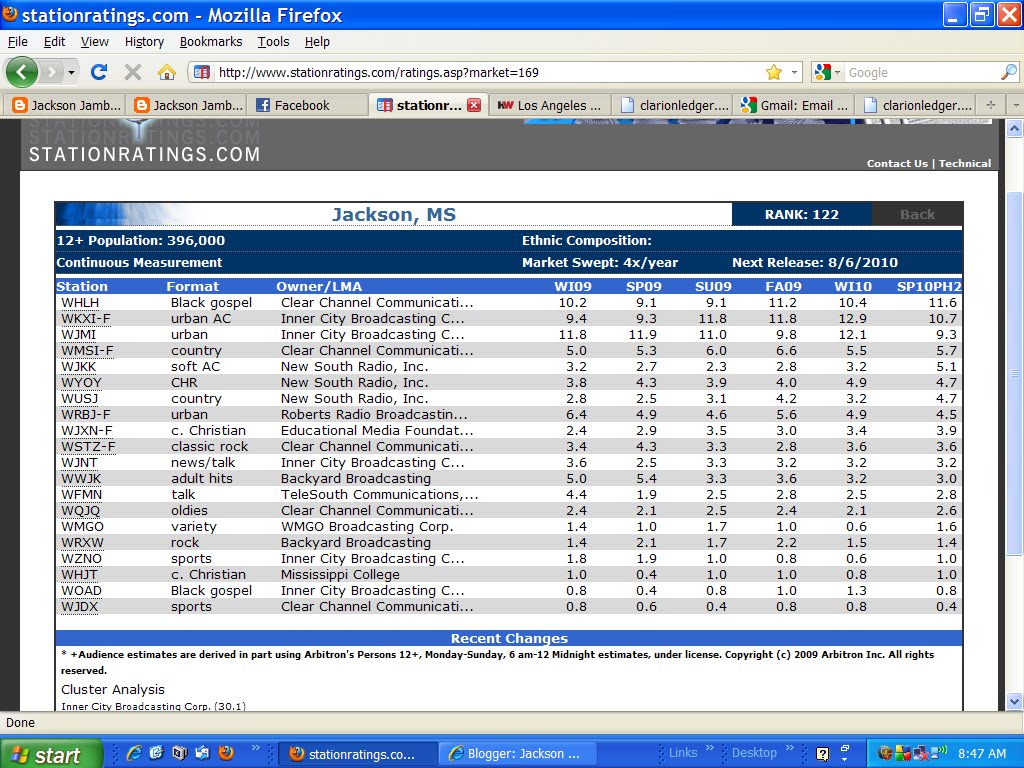Launch Internet Explorer from Quick Launch

click(134, 753)
